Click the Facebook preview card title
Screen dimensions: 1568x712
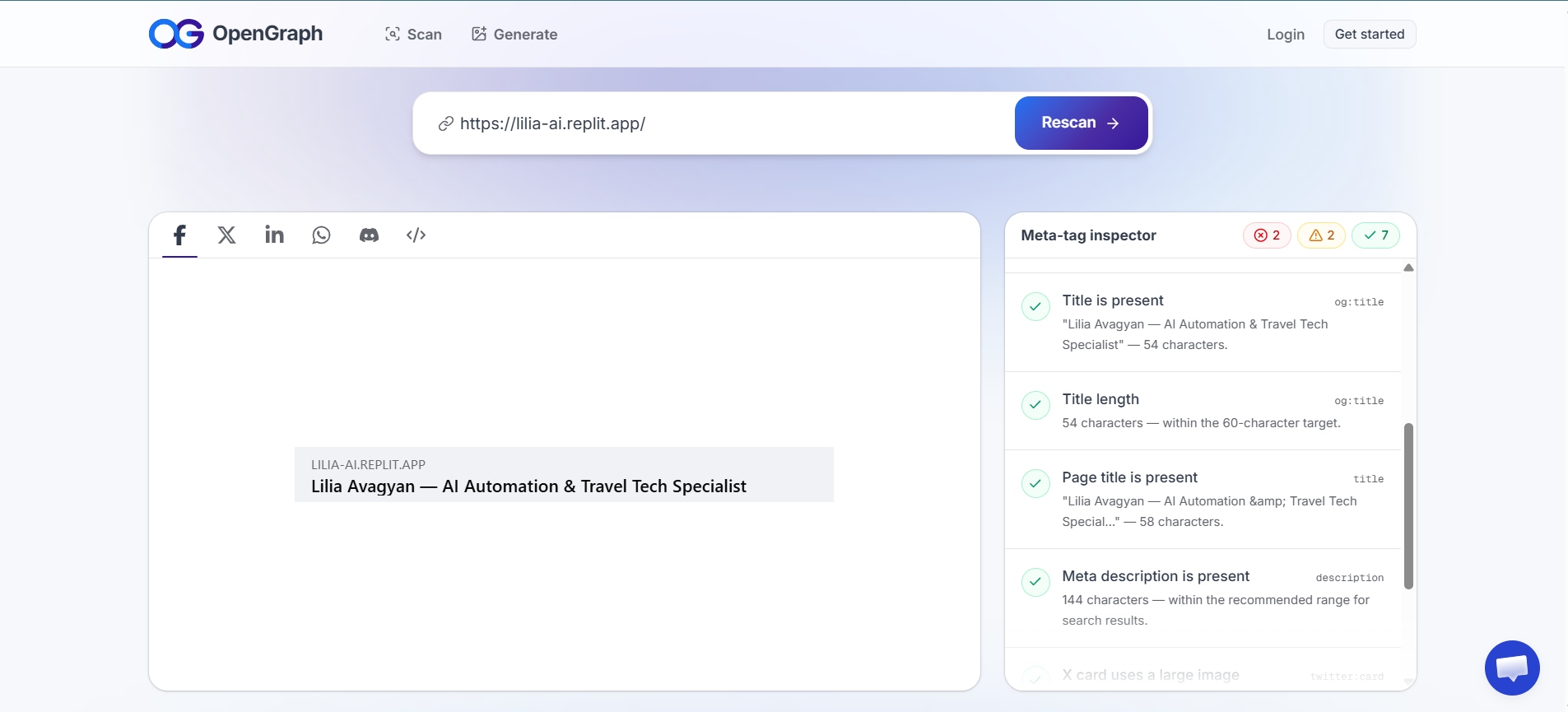tap(528, 486)
